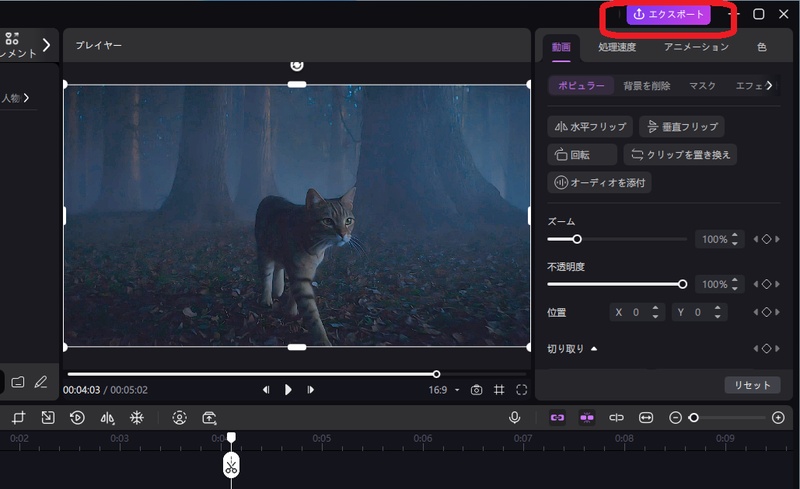This screenshot has height=489, width=800.
Task: Open the 16:9 aspect ratio dropdown
Action: tap(443, 390)
